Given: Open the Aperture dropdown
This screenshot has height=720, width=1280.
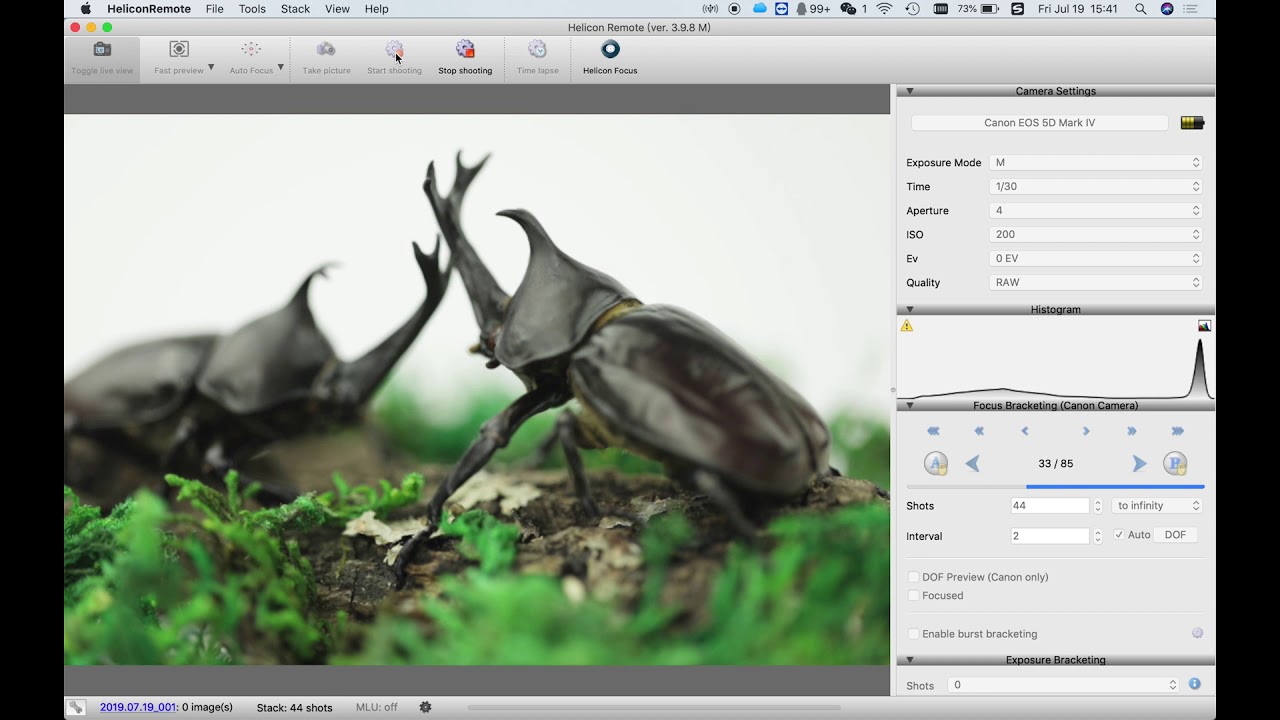Looking at the screenshot, I should 1096,210.
